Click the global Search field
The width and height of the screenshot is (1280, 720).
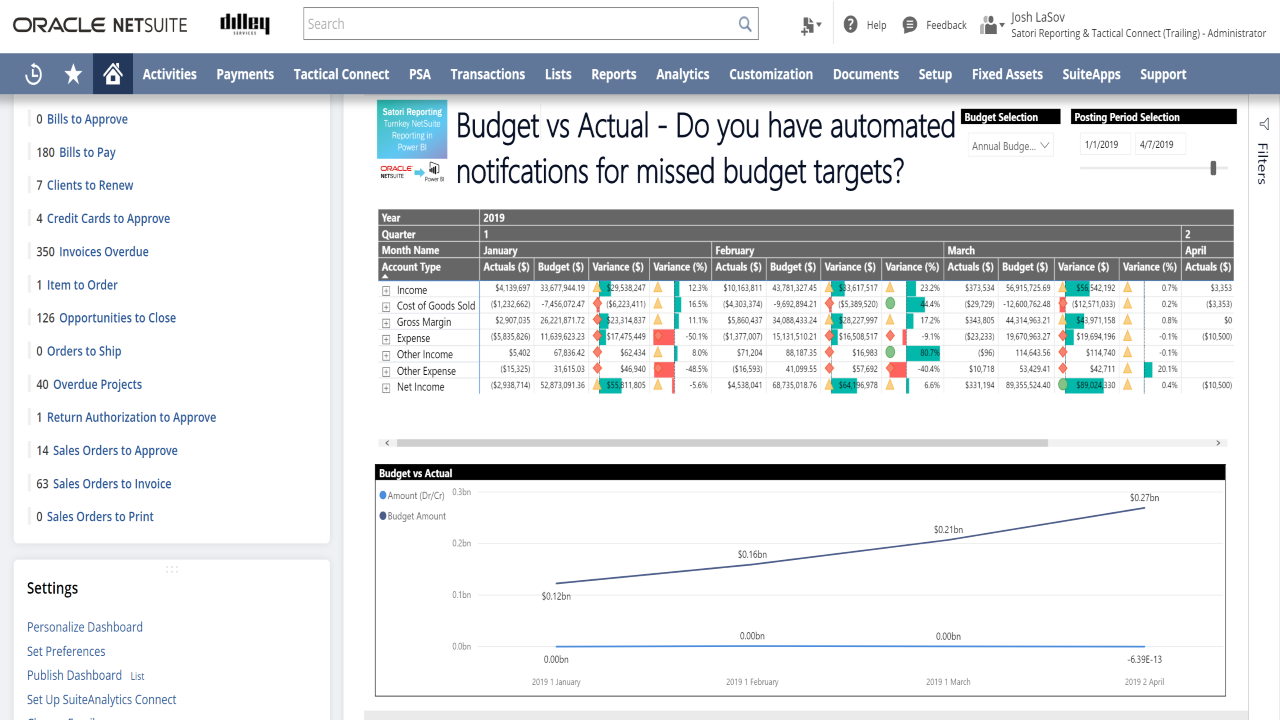click(x=531, y=24)
